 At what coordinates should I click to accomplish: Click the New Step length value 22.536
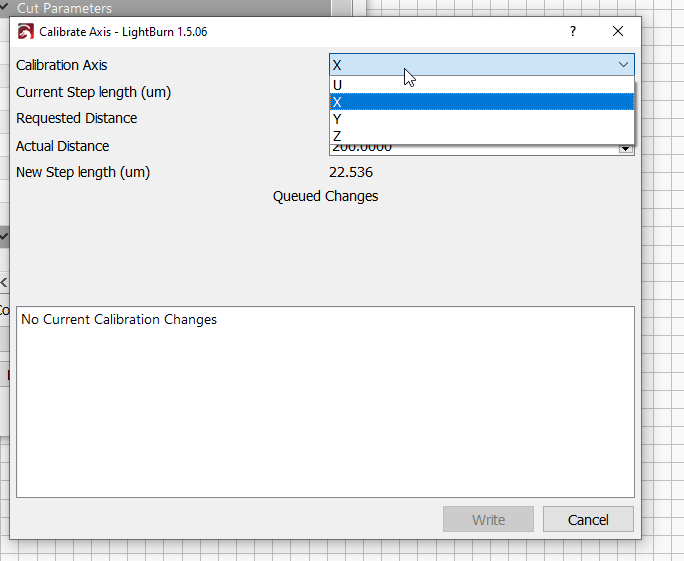(x=351, y=172)
